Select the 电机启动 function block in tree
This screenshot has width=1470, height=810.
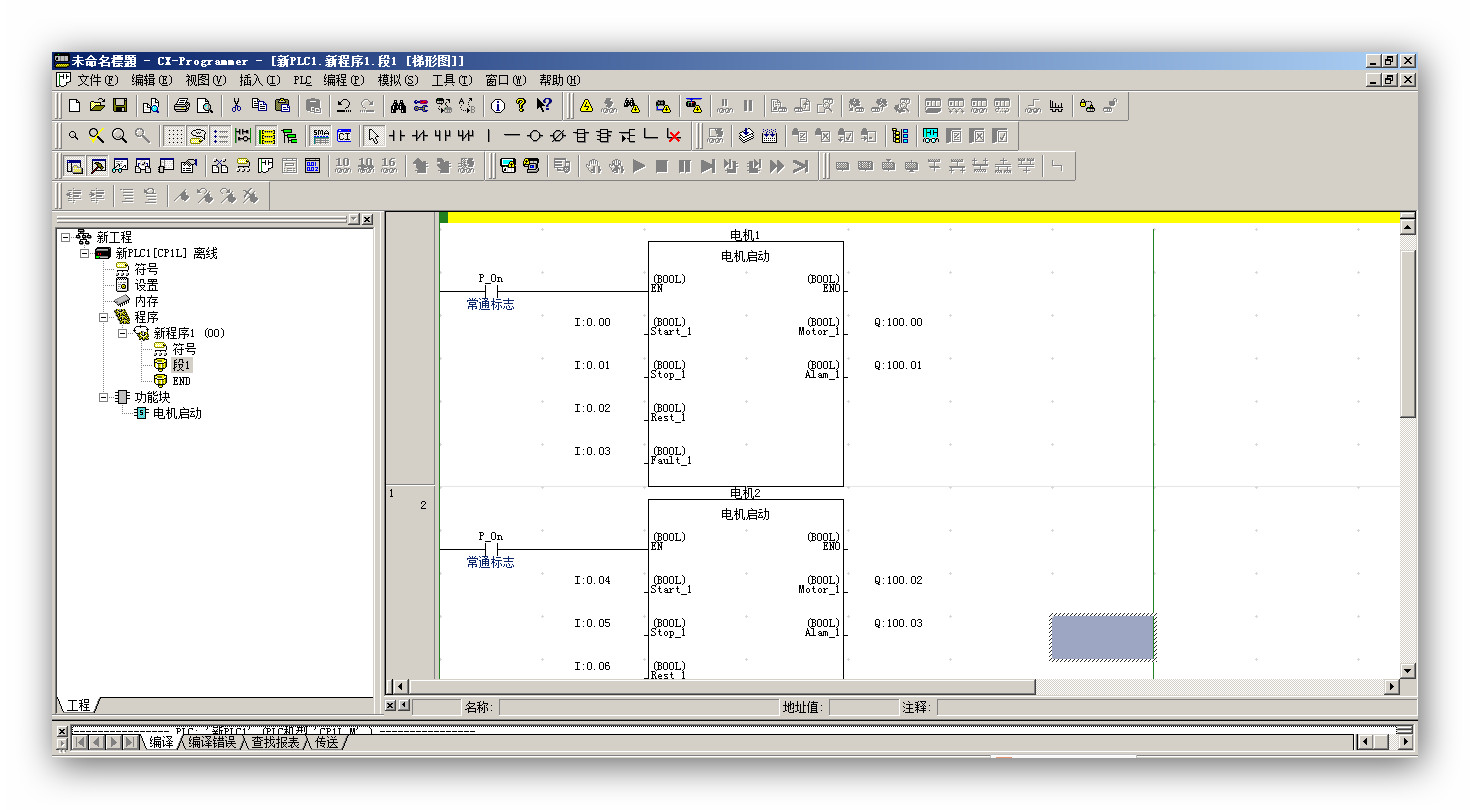coord(177,413)
